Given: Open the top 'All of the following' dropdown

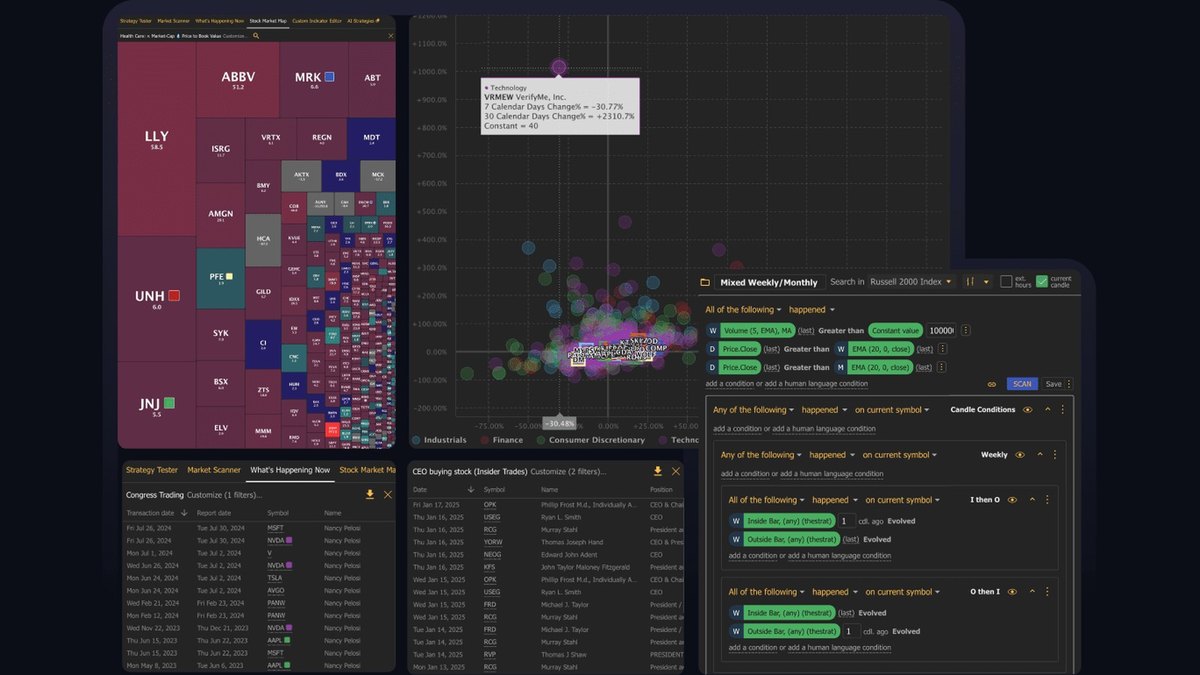Looking at the screenshot, I should (x=744, y=310).
